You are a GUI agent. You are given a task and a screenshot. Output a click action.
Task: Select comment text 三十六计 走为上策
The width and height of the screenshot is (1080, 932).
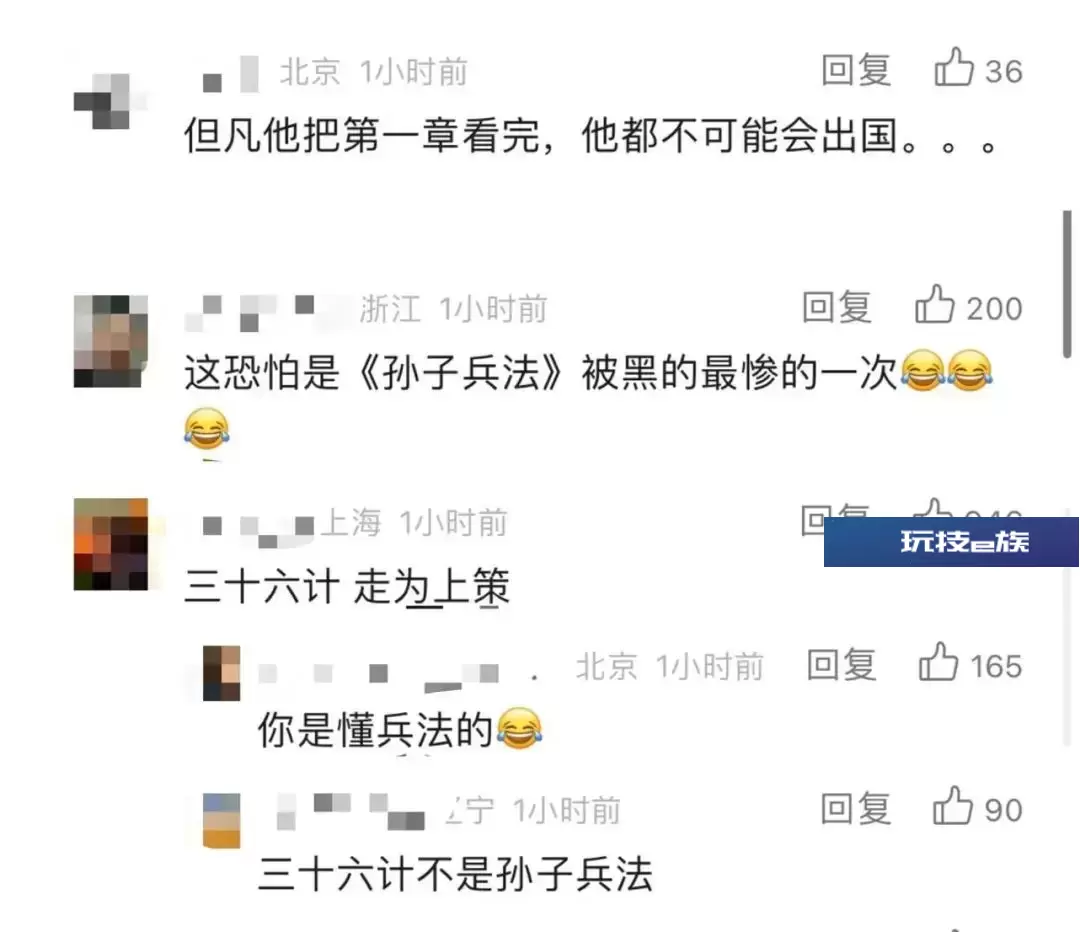click(x=347, y=587)
